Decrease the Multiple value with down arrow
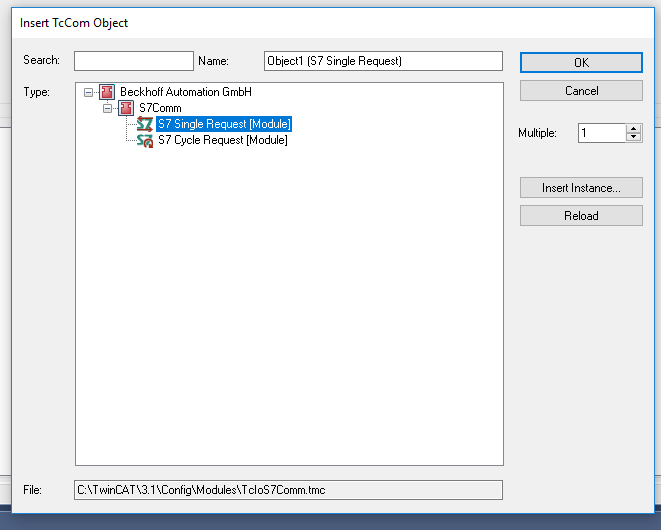The height and width of the screenshot is (530, 661). click(634, 137)
